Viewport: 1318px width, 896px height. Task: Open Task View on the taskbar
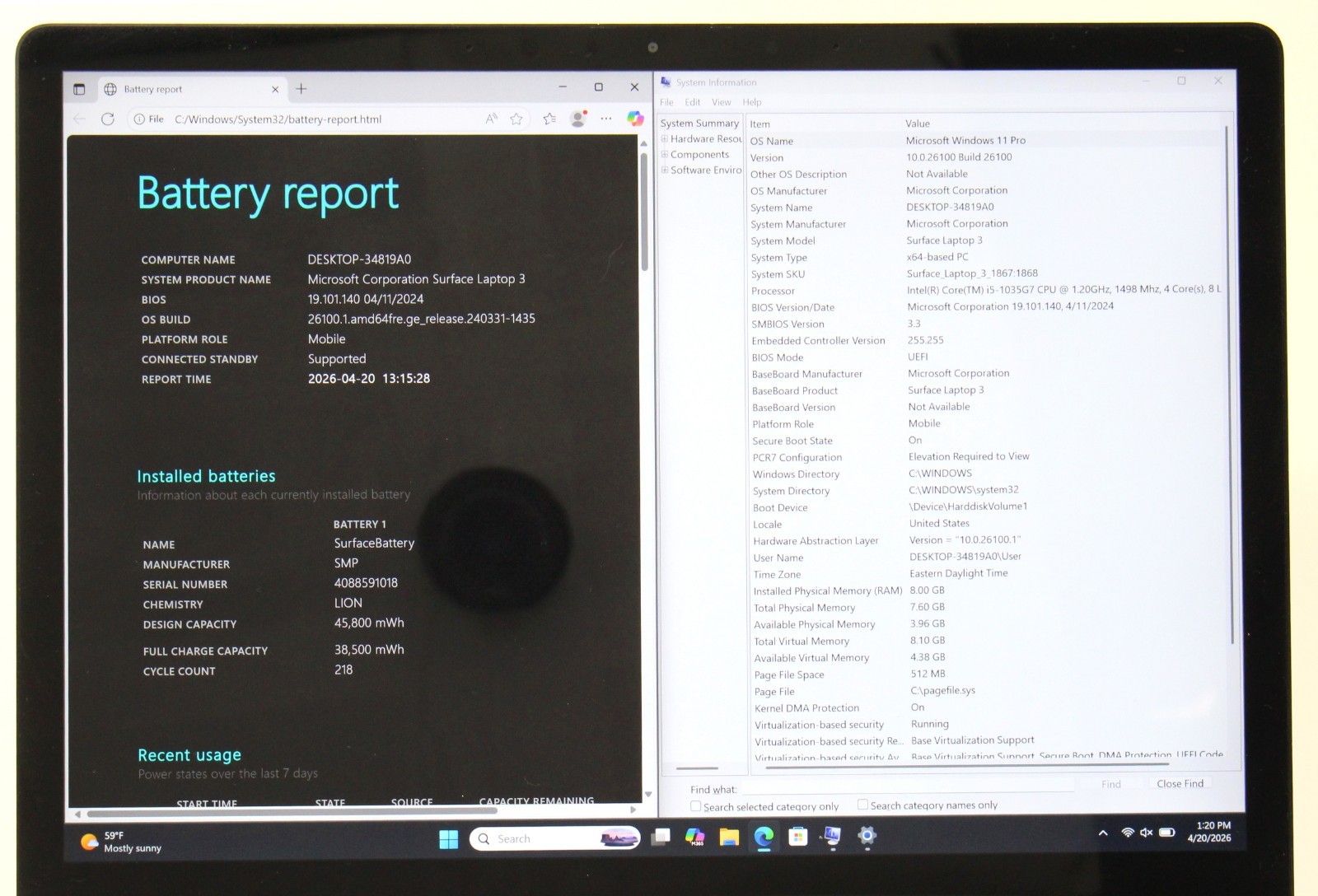coord(661,838)
